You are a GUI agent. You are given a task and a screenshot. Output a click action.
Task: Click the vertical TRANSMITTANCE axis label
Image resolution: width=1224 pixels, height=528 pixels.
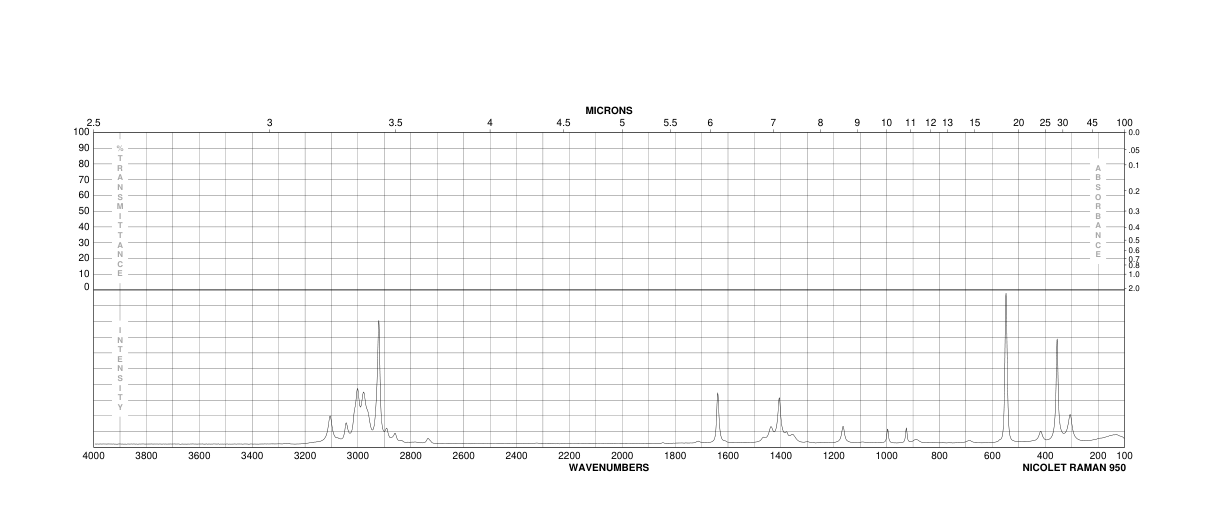120,210
